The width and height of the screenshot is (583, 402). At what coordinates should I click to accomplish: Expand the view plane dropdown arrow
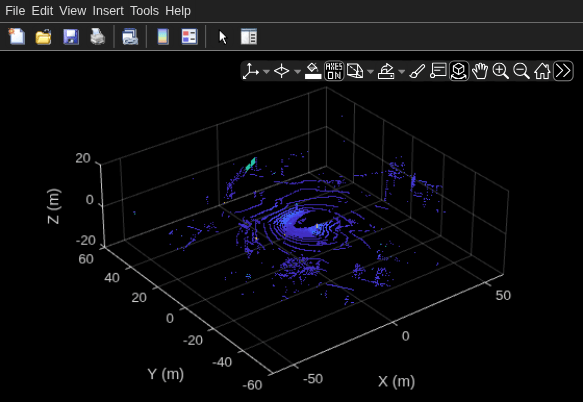pyautogui.click(x=297, y=71)
